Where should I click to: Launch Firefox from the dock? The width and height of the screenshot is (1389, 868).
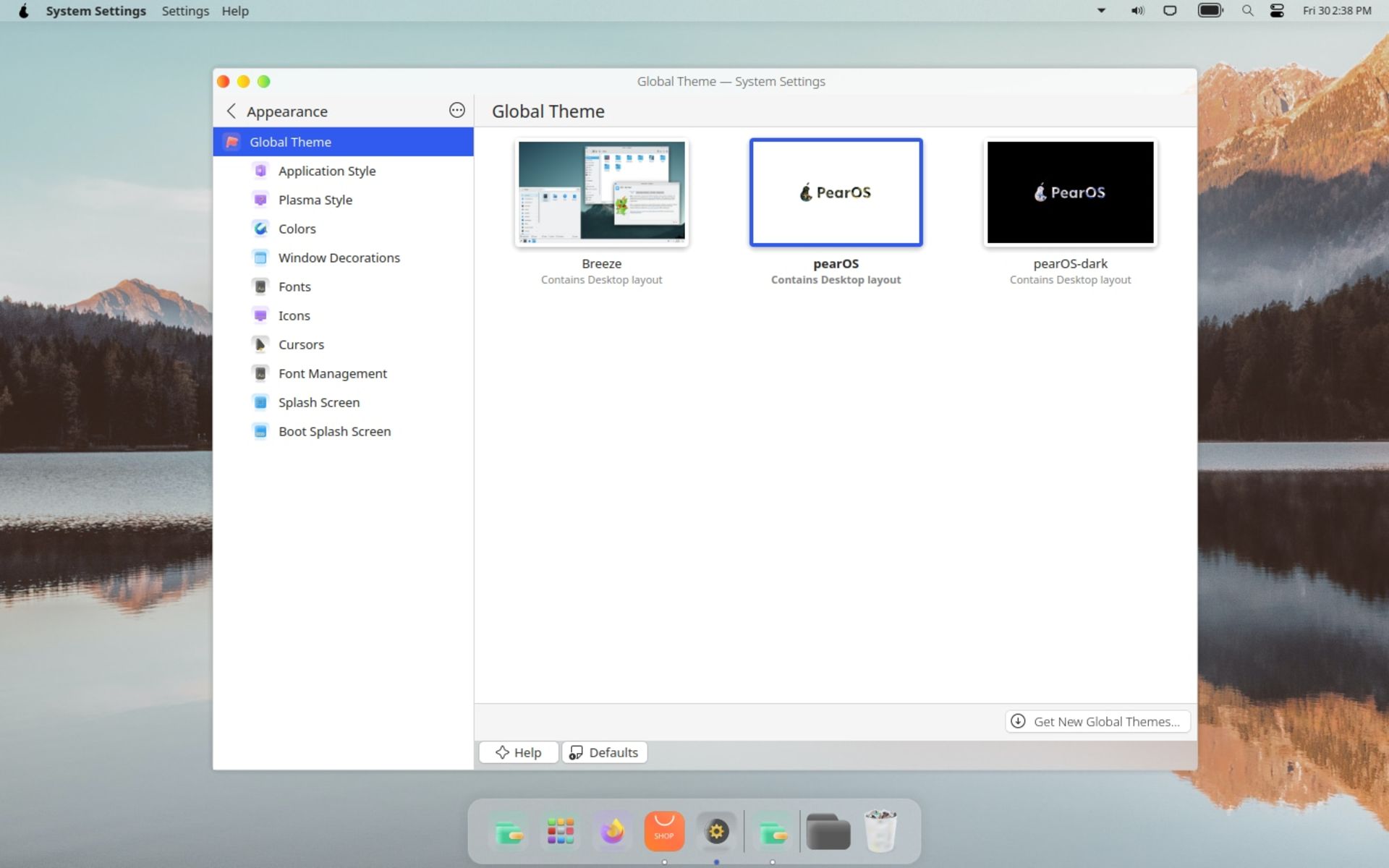pyautogui.click(x=613, y=831)
